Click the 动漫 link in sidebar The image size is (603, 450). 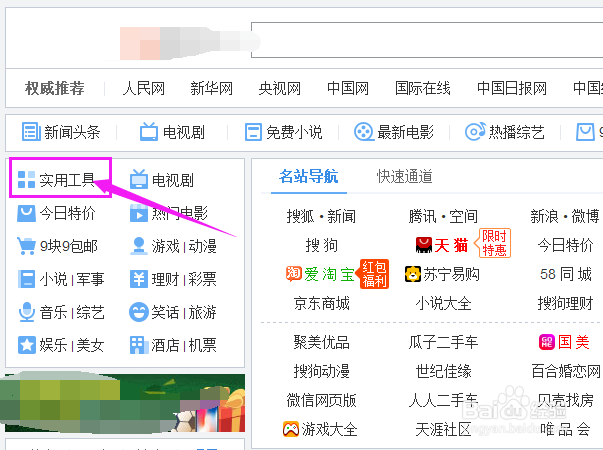click(202, 246)
